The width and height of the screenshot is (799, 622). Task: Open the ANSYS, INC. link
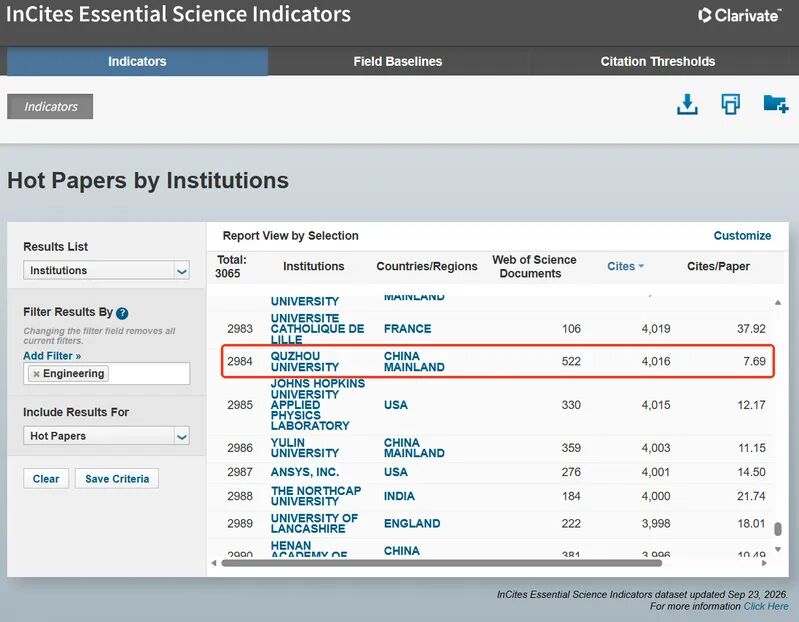pyautogui.click(x=305, y=472)
